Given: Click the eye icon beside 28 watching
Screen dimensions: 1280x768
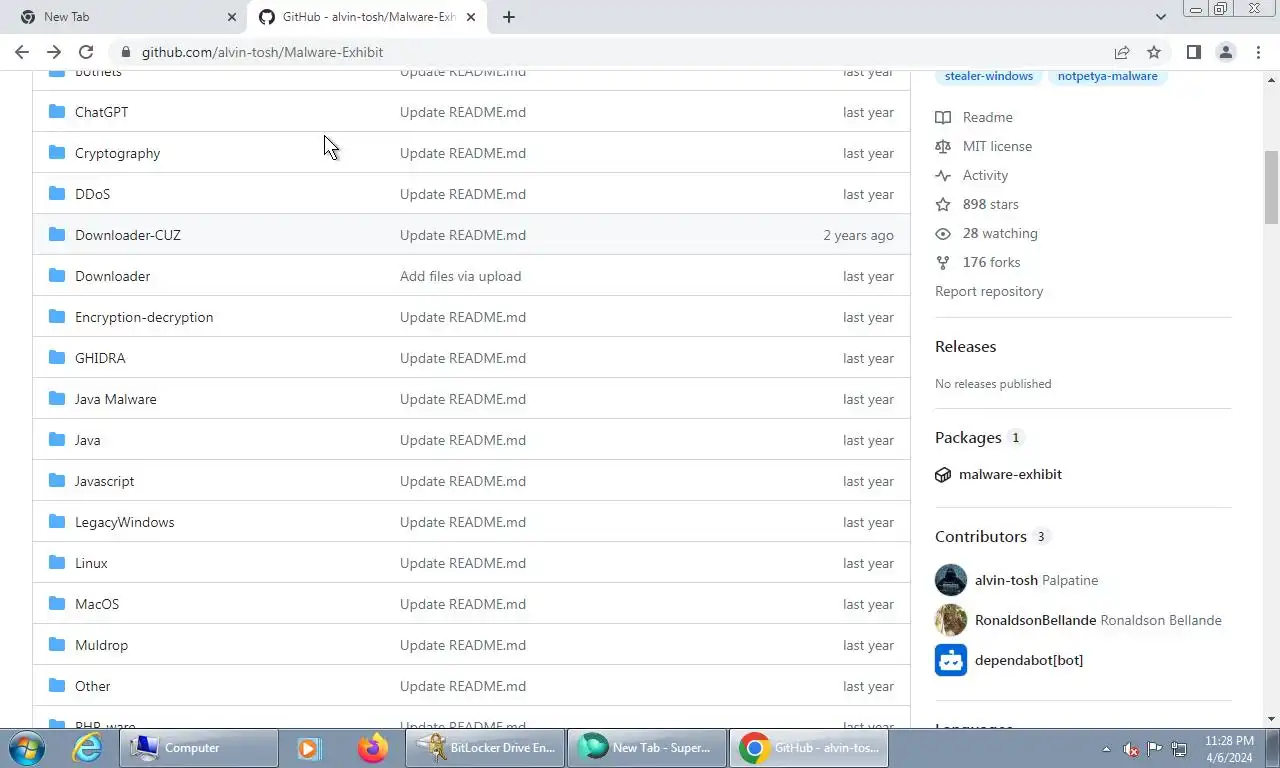Looking at the screenshot, I should (x=943, y=233).
